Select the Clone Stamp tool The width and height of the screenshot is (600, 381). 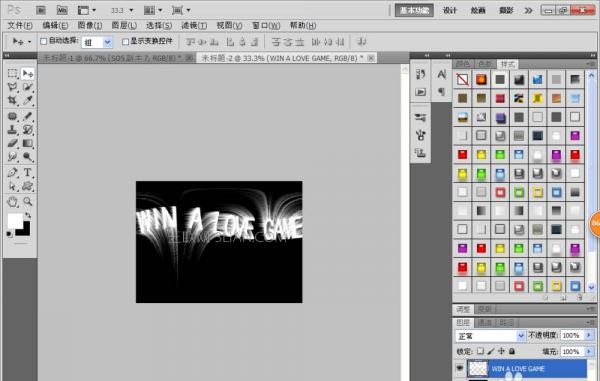tap(12, 130)
